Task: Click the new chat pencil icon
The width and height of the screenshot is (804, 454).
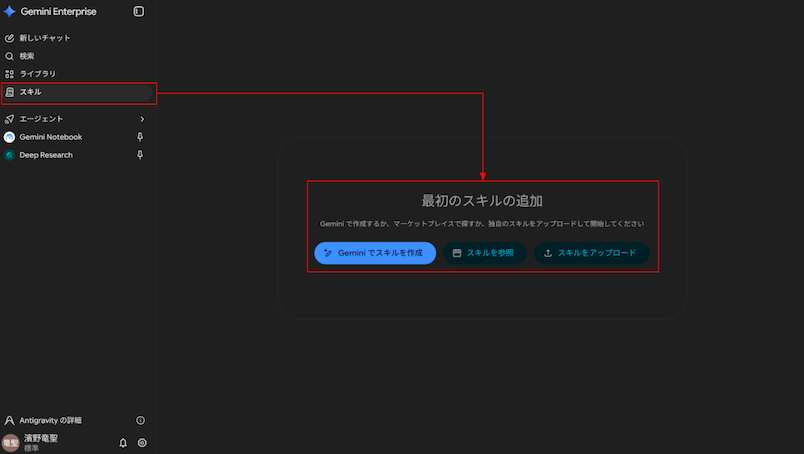Action: [x=9, y=38]
